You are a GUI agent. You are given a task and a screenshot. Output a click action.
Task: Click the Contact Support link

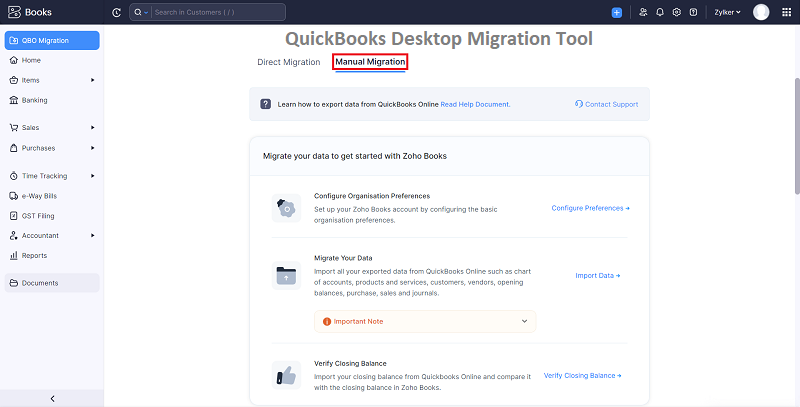[606, 104]
